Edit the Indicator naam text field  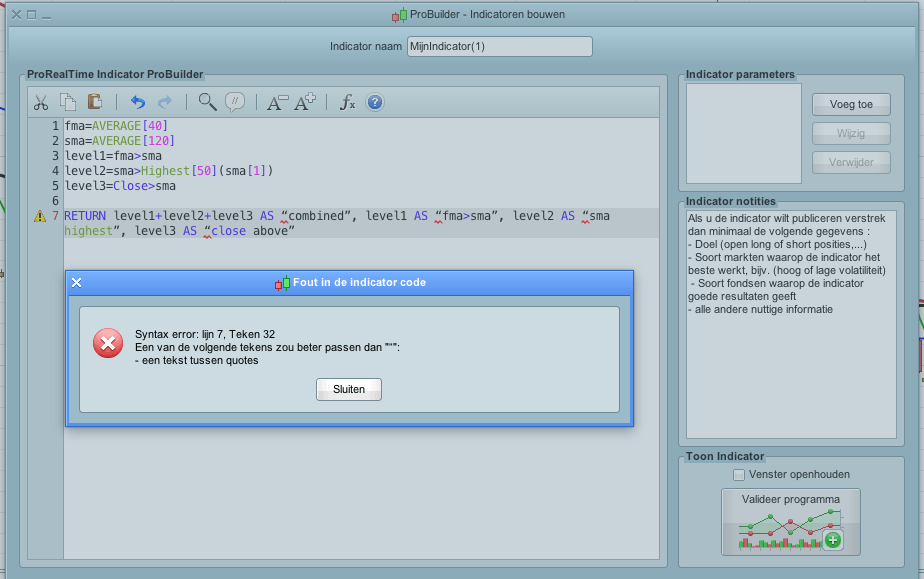500,47
